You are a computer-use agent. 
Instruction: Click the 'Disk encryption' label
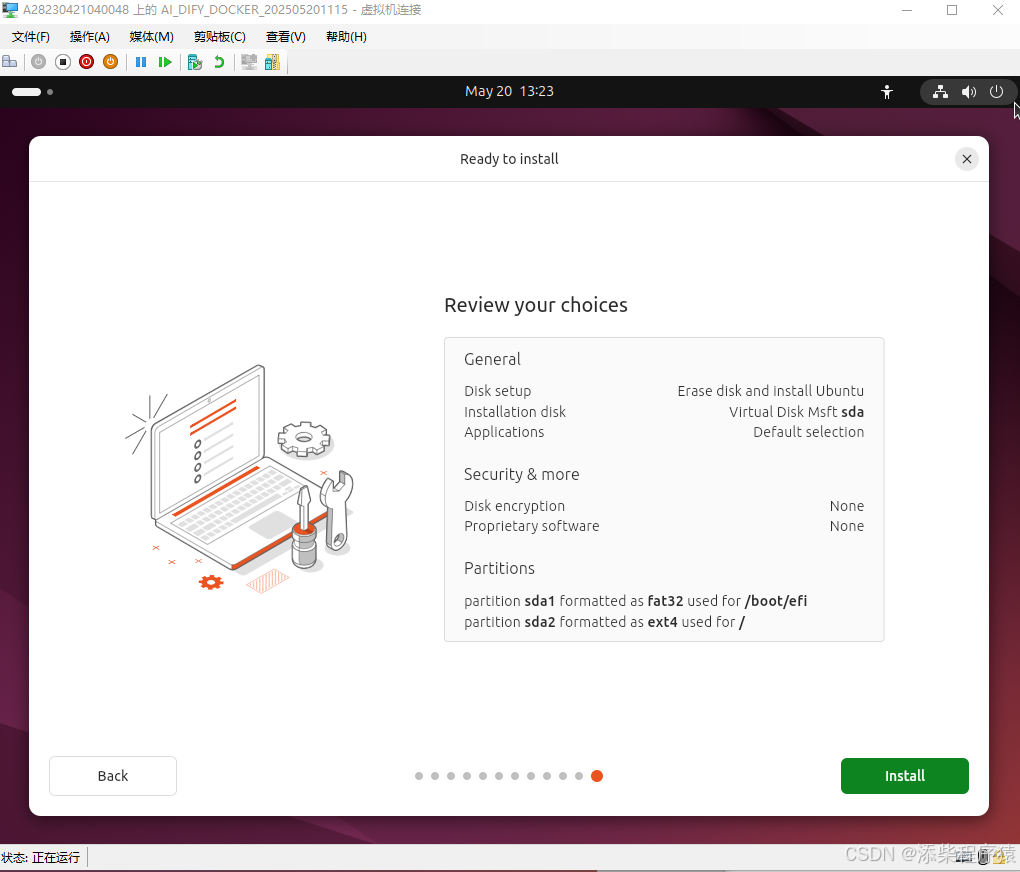(x=515, y=506)
